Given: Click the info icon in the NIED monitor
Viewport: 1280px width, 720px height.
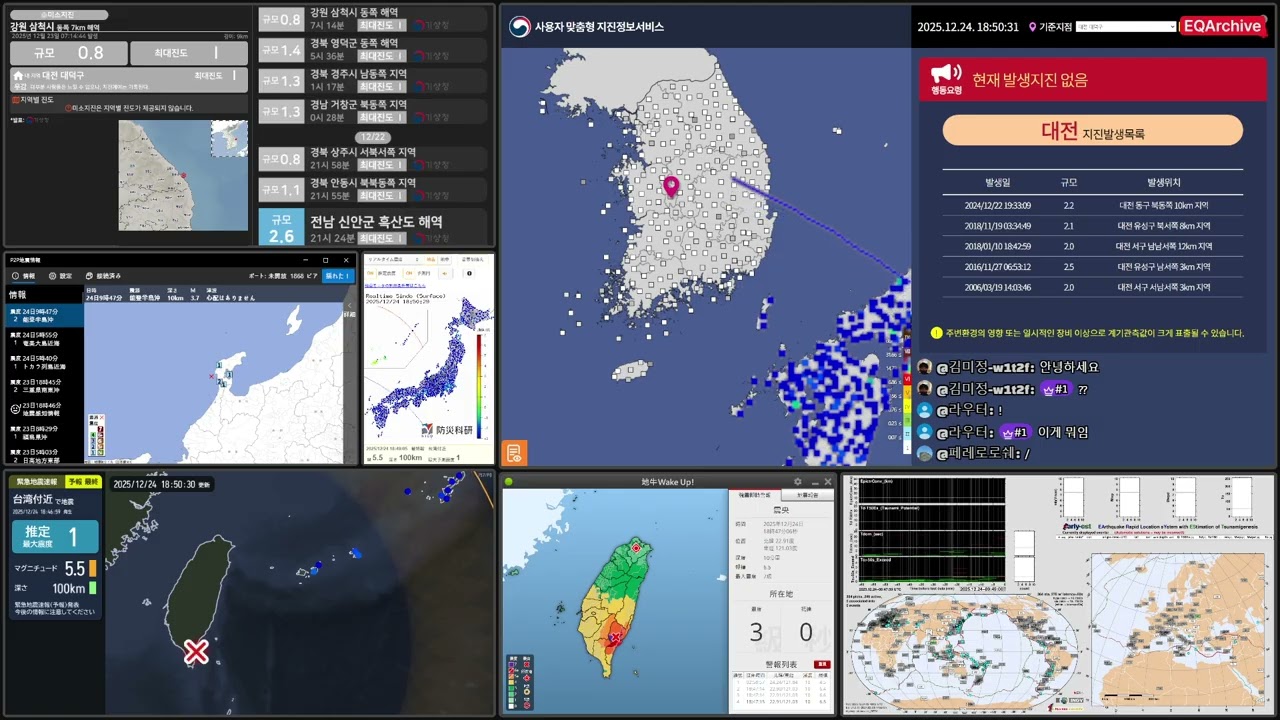Looking at the screenshot, I should [x=469, y=272].
